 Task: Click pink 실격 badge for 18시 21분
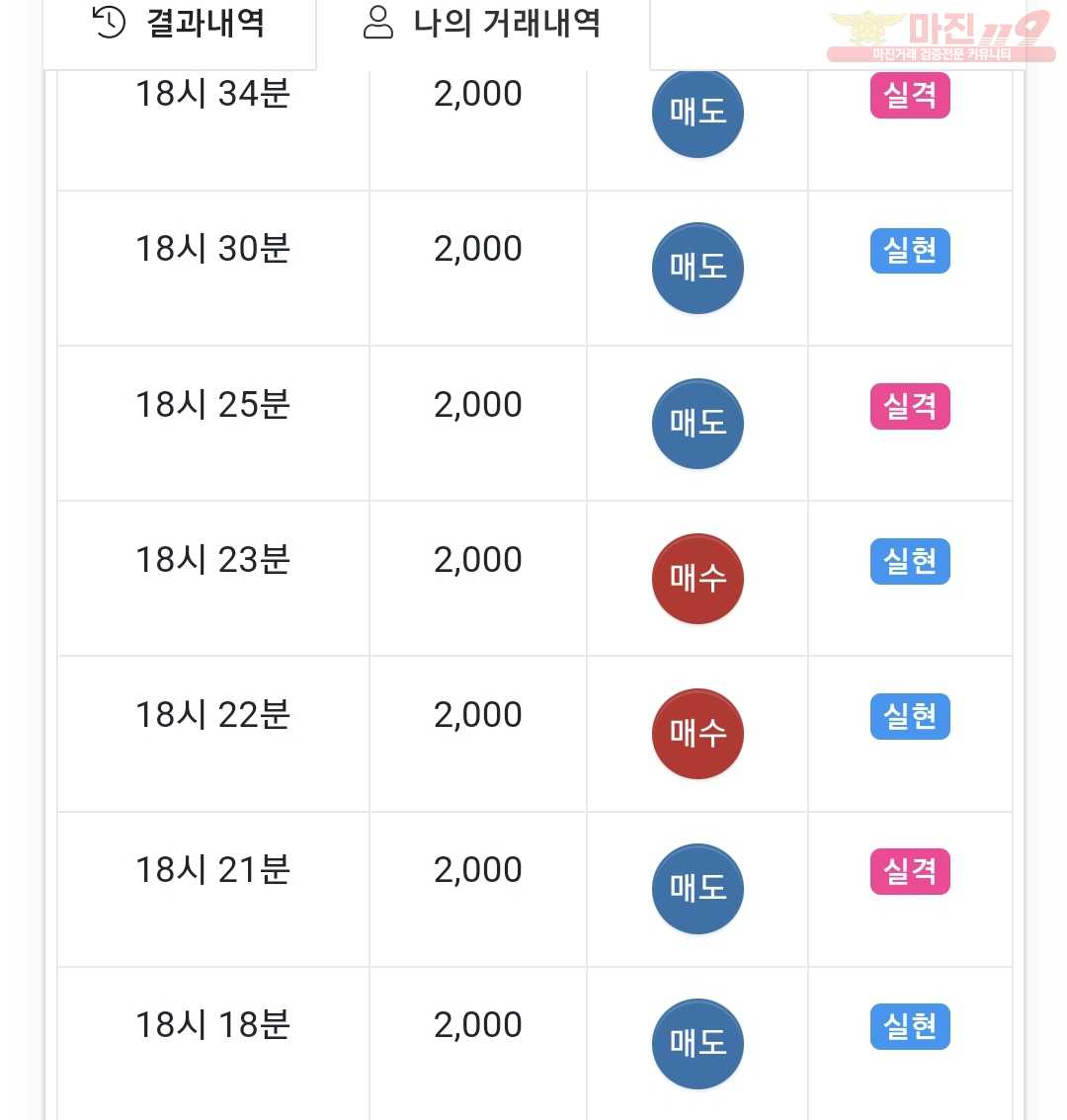click(x=910, y=871)
